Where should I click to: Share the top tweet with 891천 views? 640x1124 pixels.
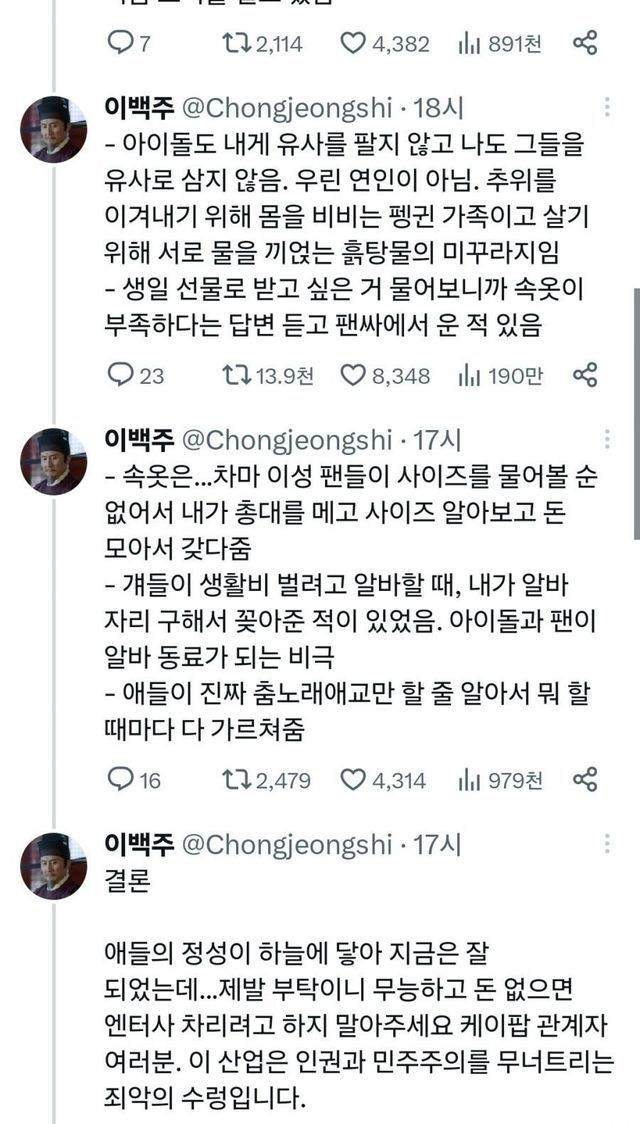click(x=585, y=43)
